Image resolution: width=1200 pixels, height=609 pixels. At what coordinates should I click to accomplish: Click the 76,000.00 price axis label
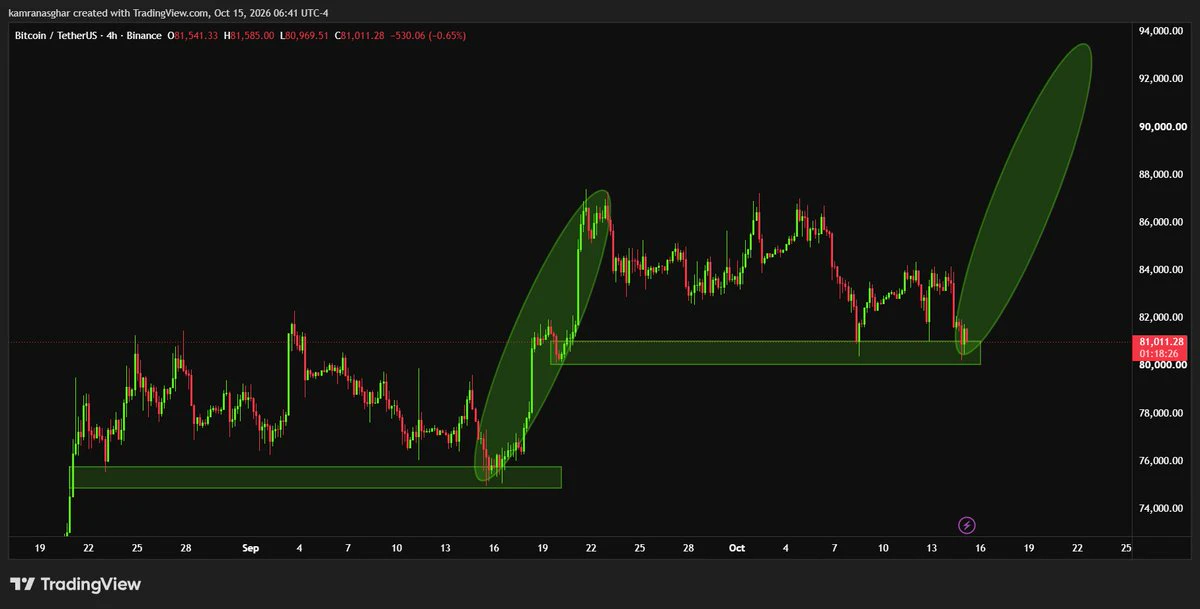coord(1160,461)
